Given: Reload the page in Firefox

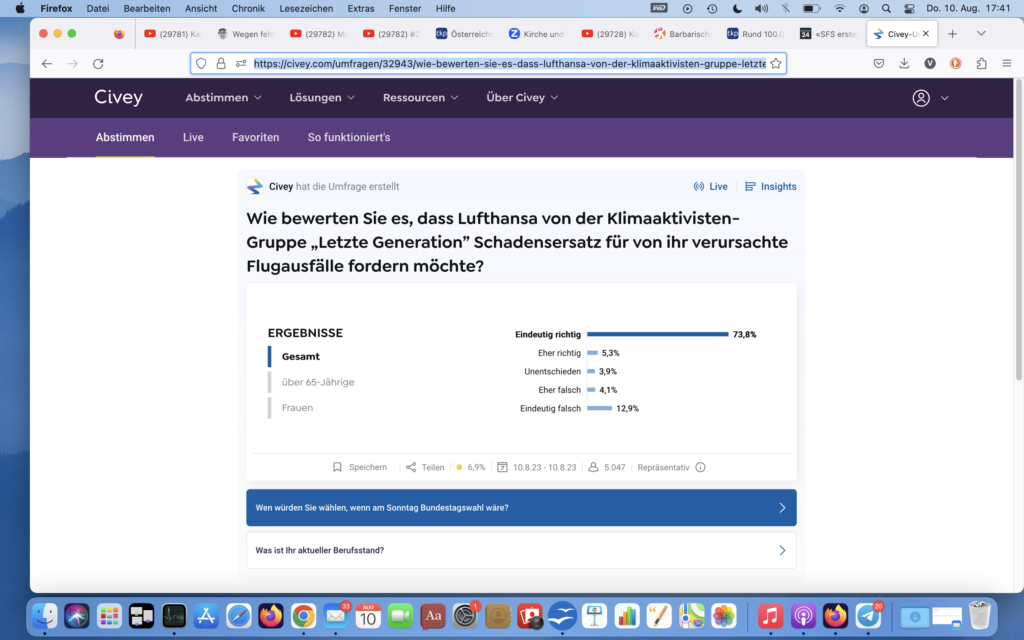Looking at the screenshot, I should click(x=98, y=63).
